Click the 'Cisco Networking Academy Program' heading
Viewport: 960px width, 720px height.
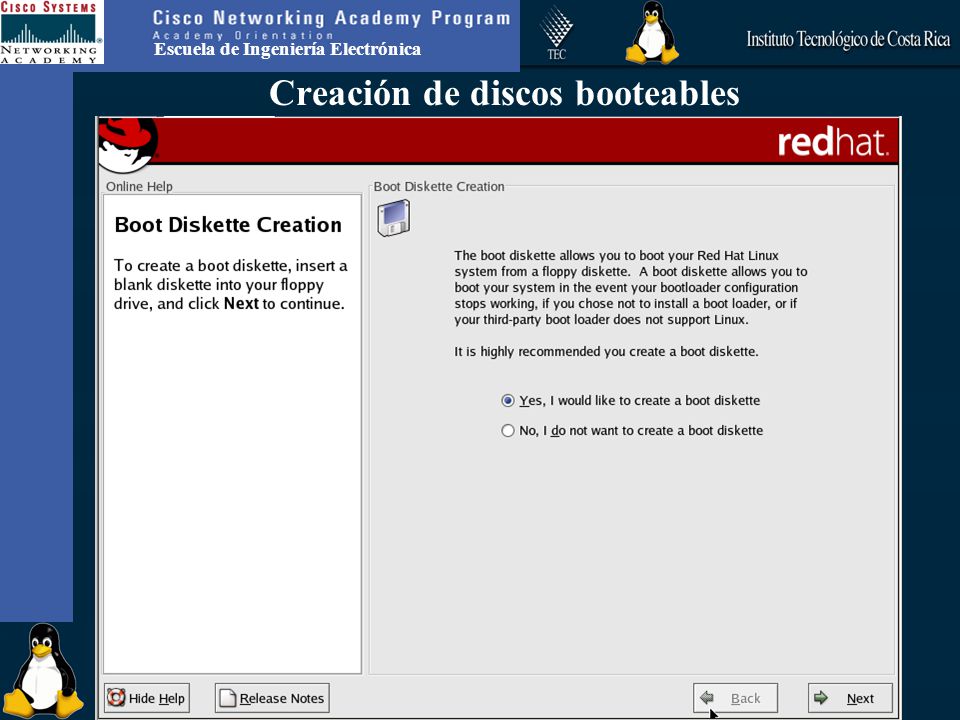(x=331, y=18)
